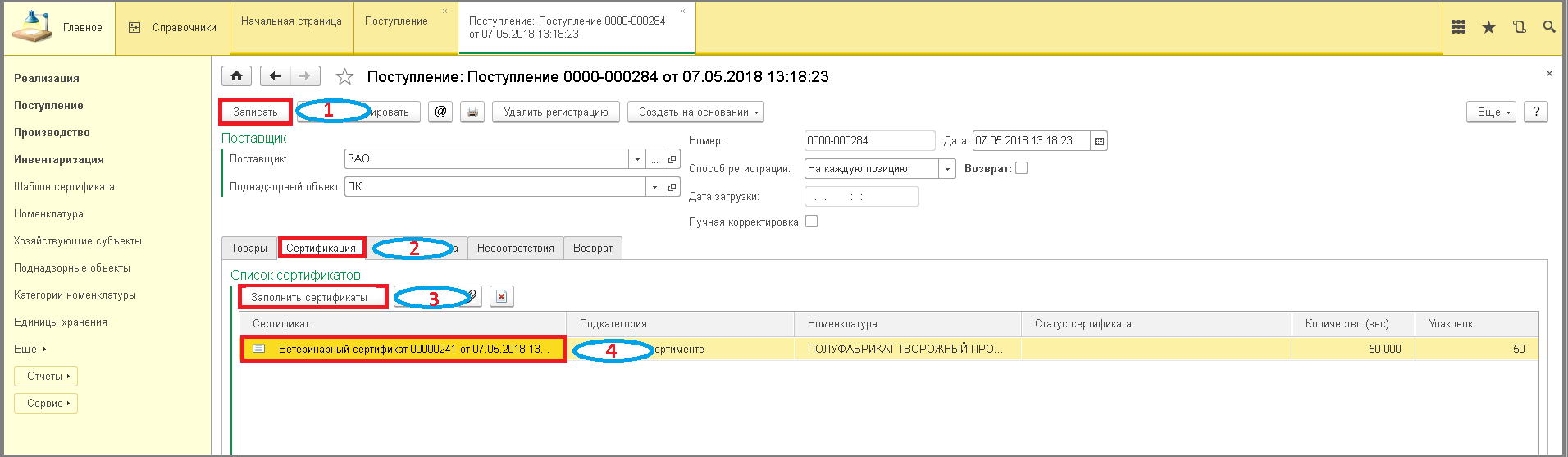Sort by the Упаковок column header
Image resolution: width=1568 pixels, height=457 pixels.
tap(1476, 324)
